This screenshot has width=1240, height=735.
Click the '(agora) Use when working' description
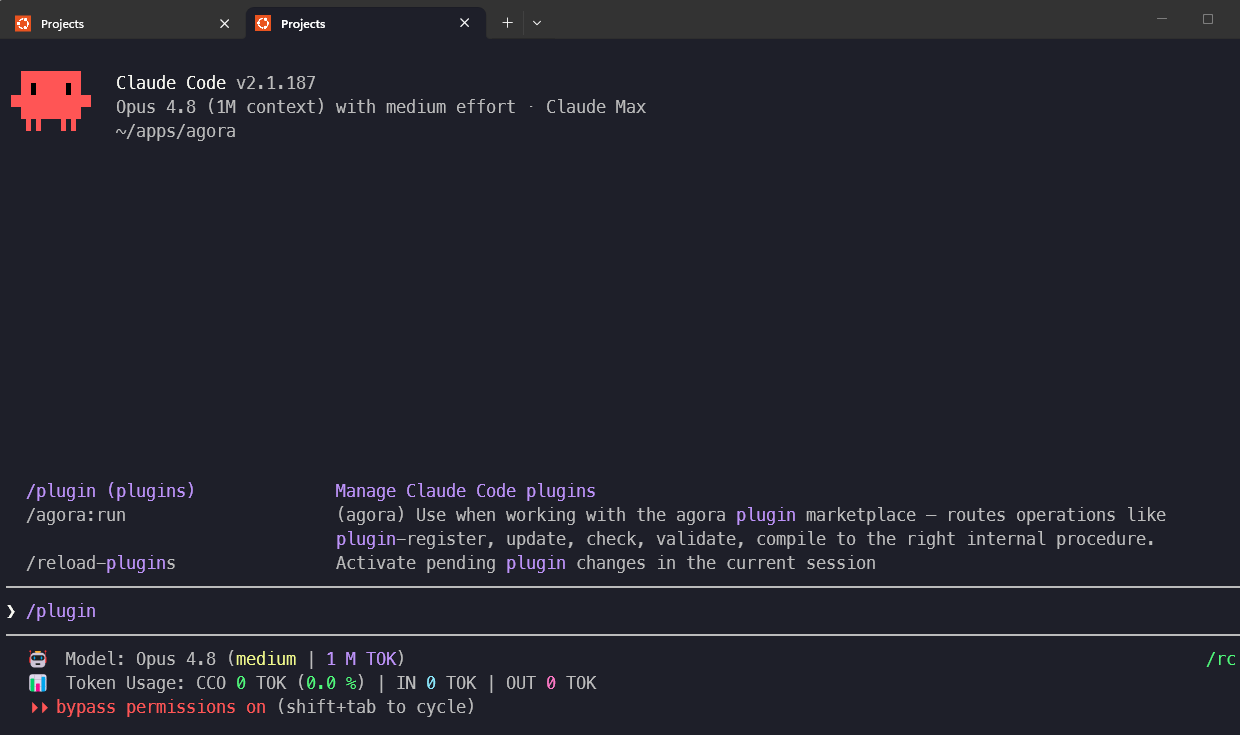pyautogui.click(x=751, y=527)
